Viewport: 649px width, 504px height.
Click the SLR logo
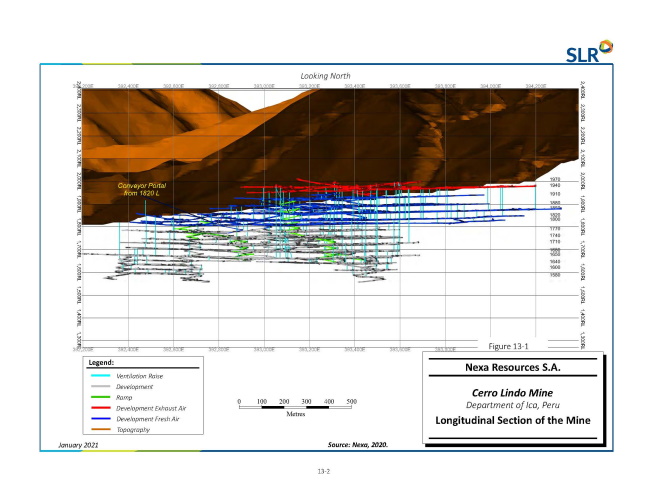[x=589, y=51]
